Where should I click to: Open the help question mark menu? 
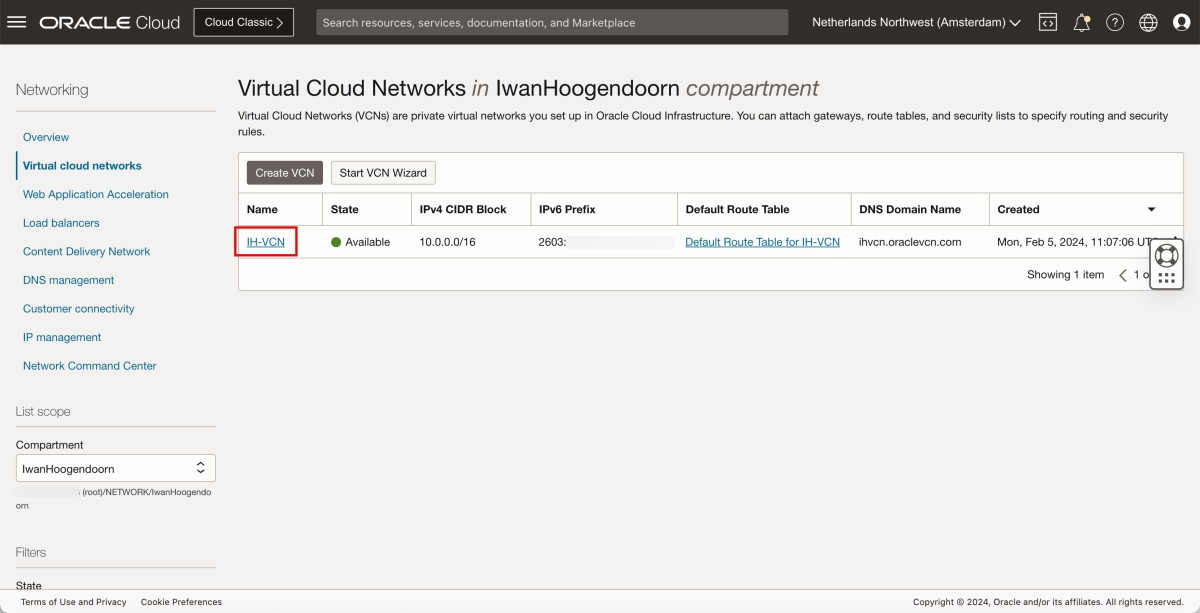coord(1114,21)
